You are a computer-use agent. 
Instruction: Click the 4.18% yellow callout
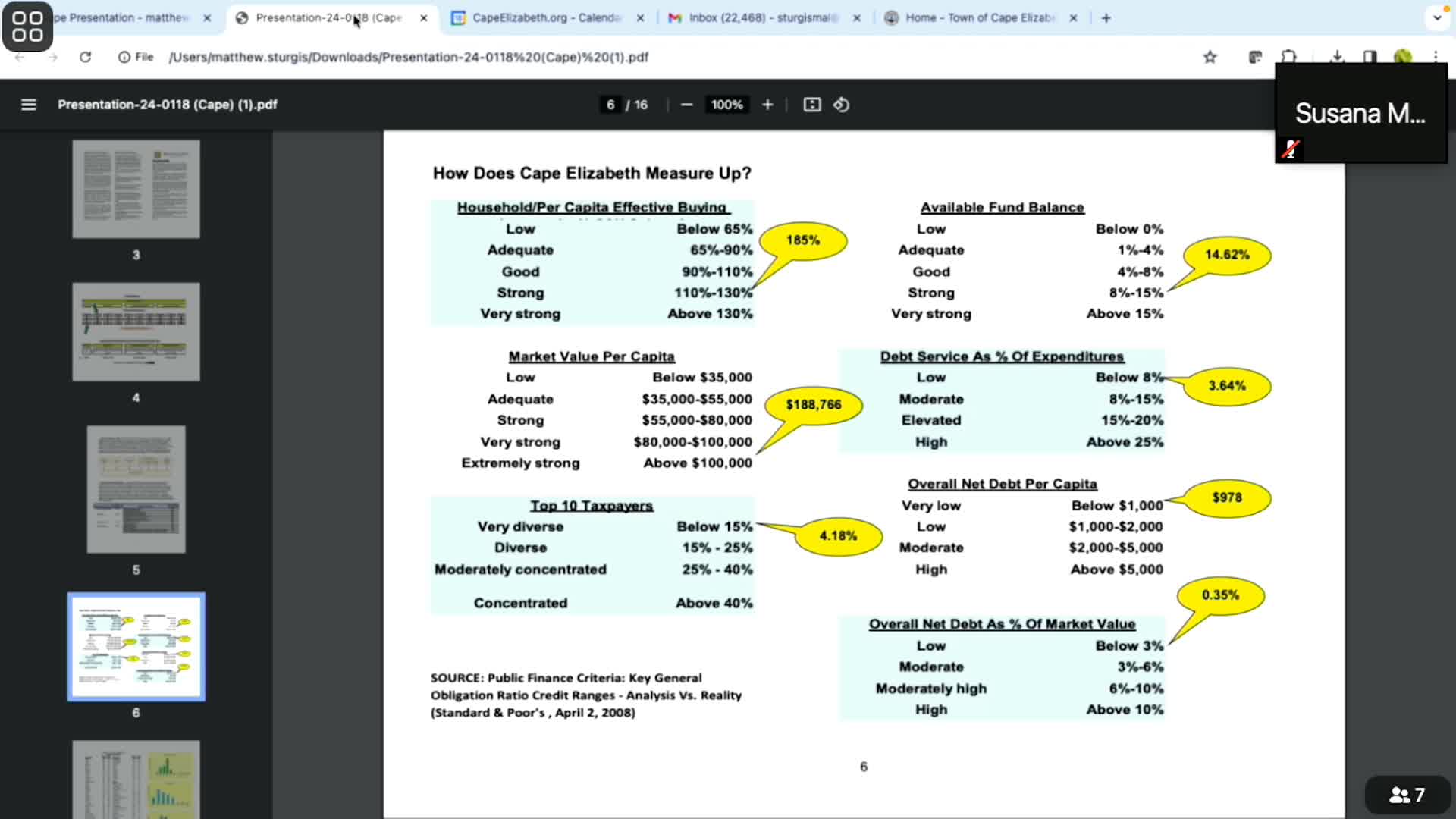838,536
